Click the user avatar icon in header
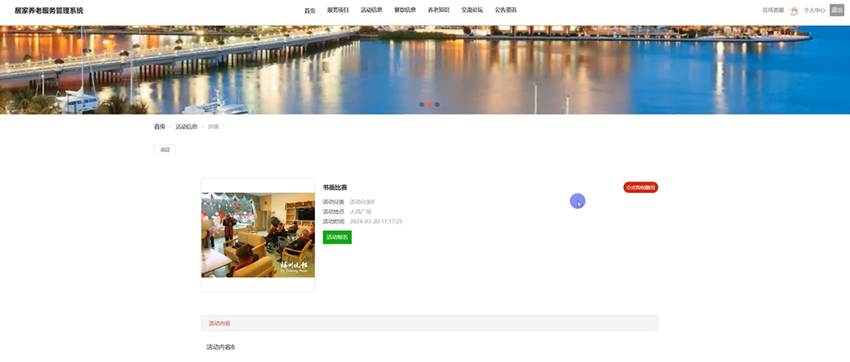The height and width of the screenshot is (362, 850). click(x=794, y=11)
